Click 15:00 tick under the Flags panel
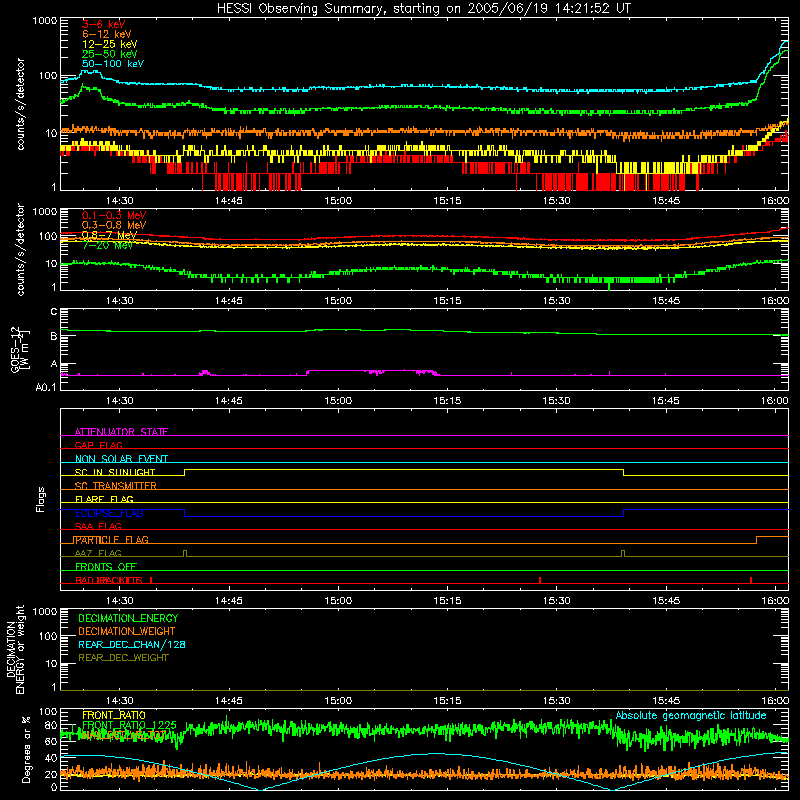The image size is (800, 800). coord(338,601)
